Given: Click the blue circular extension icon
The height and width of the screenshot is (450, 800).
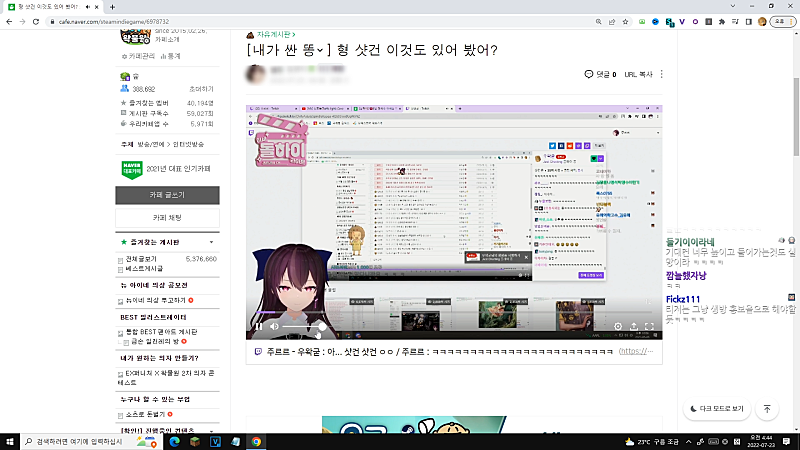Looking at the screenshot, I should (655, 22).
